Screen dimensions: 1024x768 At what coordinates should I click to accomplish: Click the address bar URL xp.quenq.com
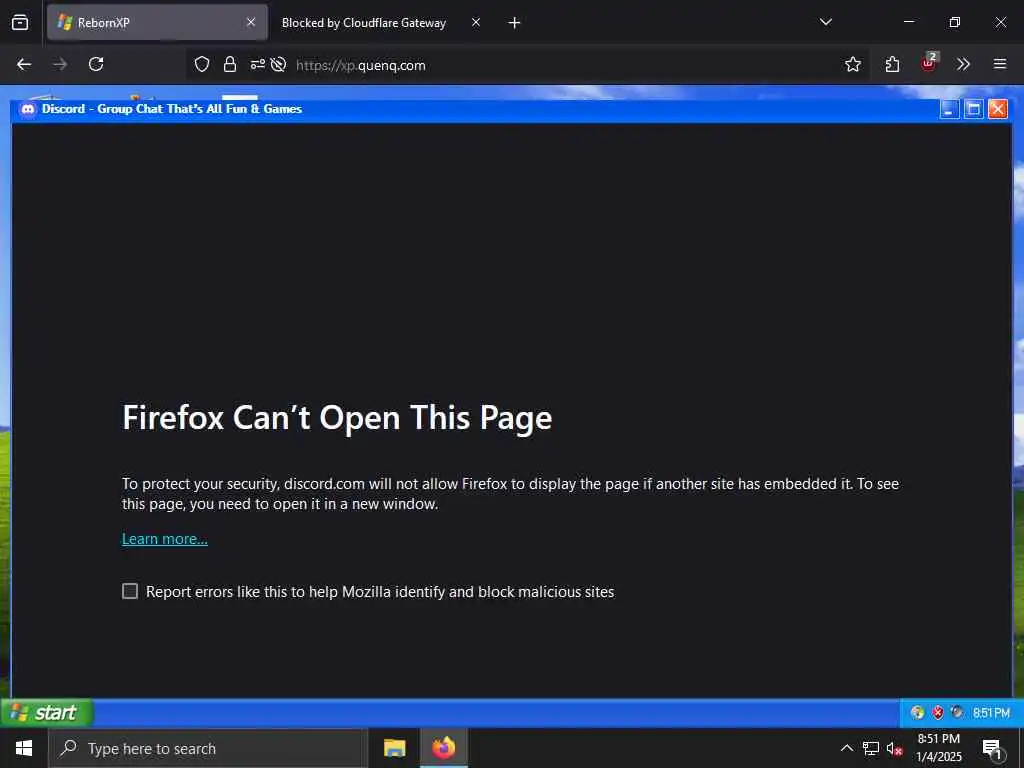pos(360,65)
